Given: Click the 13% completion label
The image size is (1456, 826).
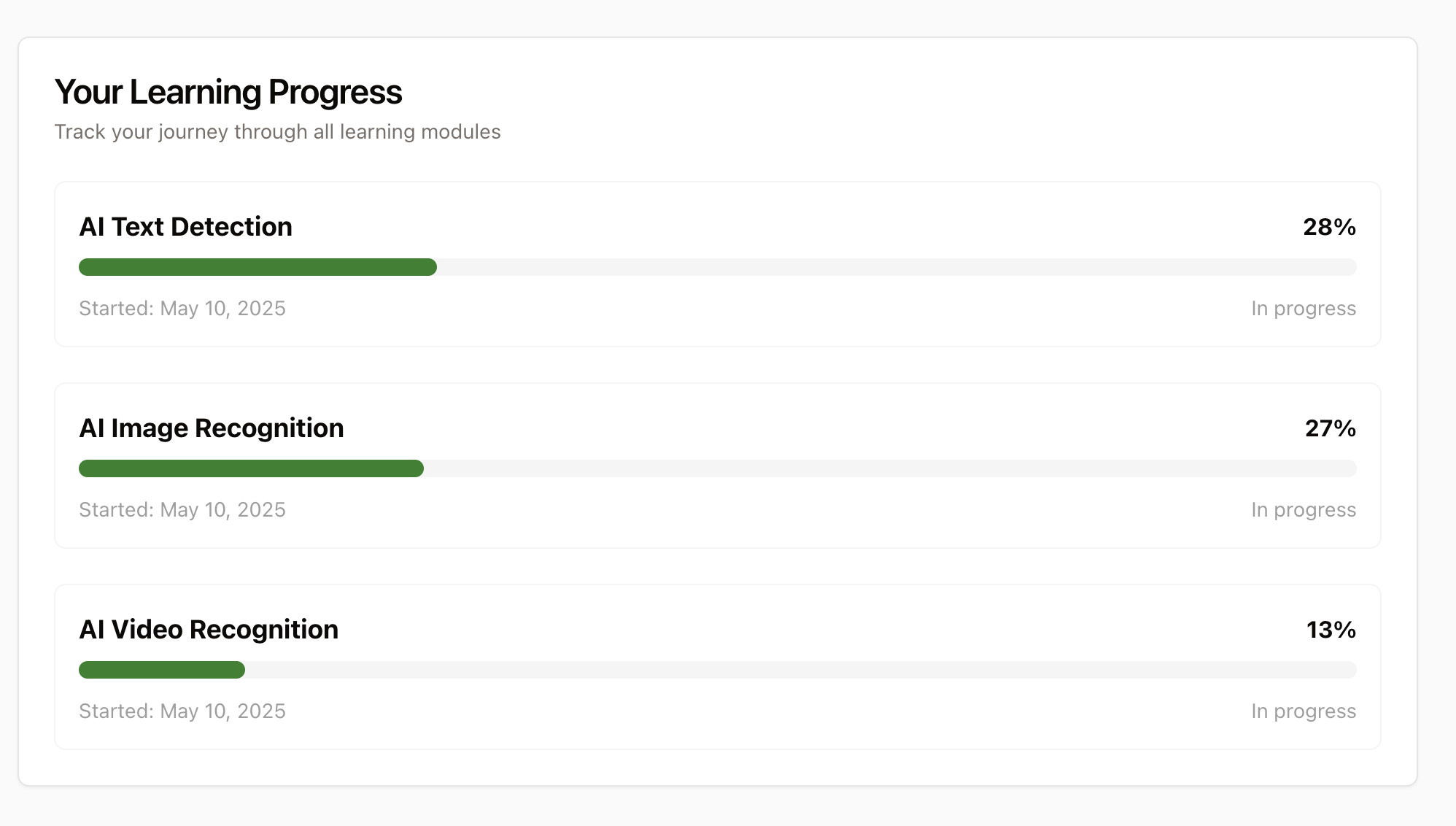Looking at the screenshot, I should pyautogui.click(x=1331, y=630).
